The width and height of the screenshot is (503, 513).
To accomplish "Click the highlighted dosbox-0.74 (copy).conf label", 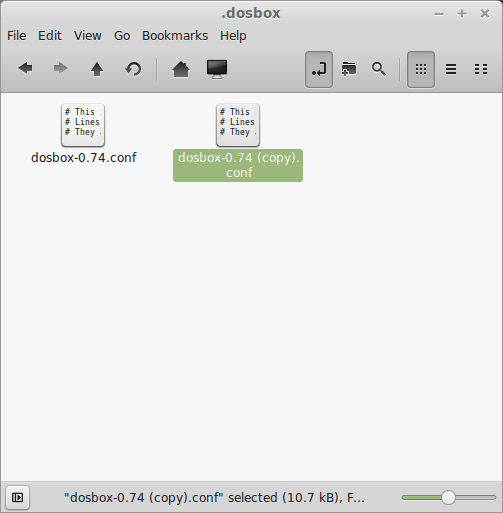I will [238, 165].
